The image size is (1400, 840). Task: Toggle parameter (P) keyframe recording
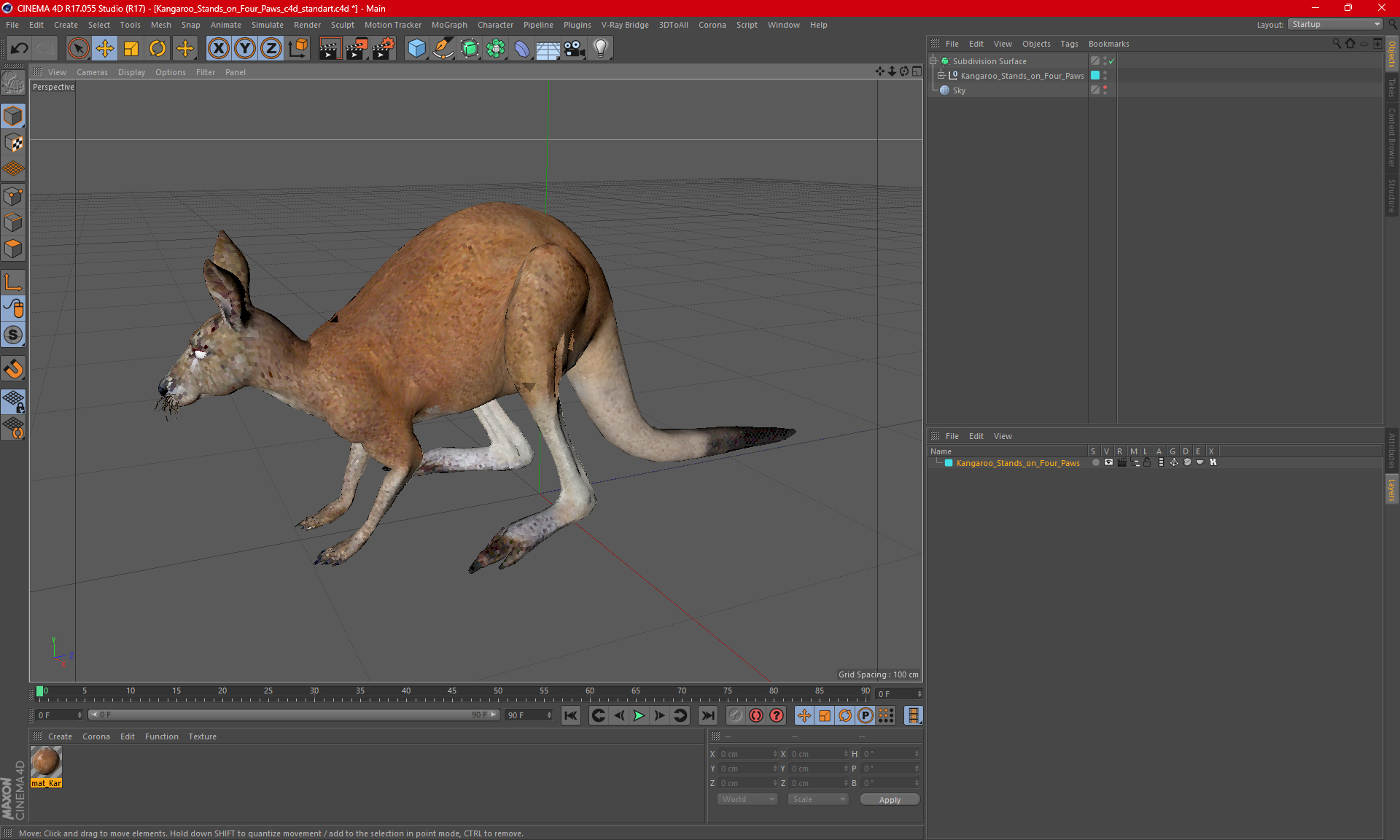tap(866, 715)
